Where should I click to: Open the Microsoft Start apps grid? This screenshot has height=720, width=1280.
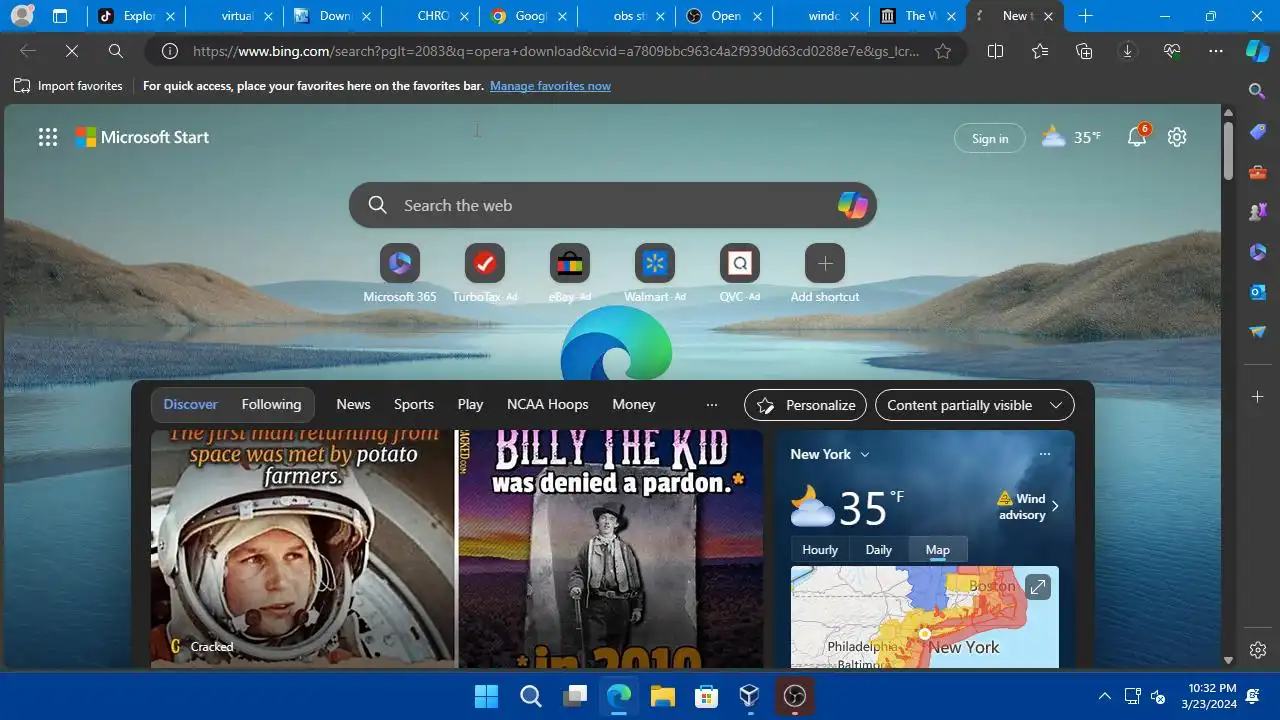click(48, 138)
